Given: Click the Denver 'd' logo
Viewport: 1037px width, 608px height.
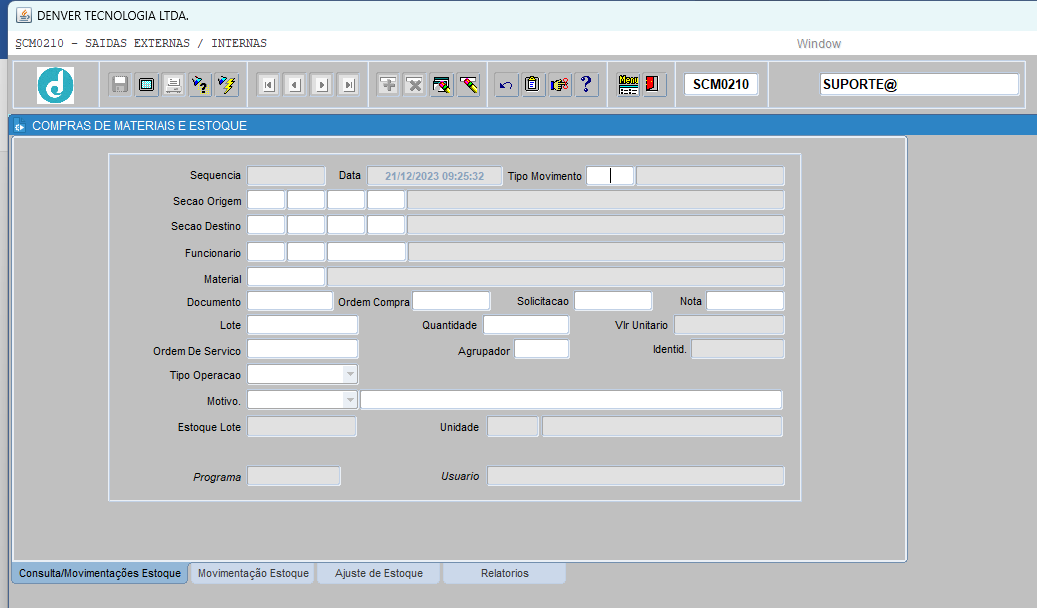Looking at the screenshot, I should click(56, 85).
